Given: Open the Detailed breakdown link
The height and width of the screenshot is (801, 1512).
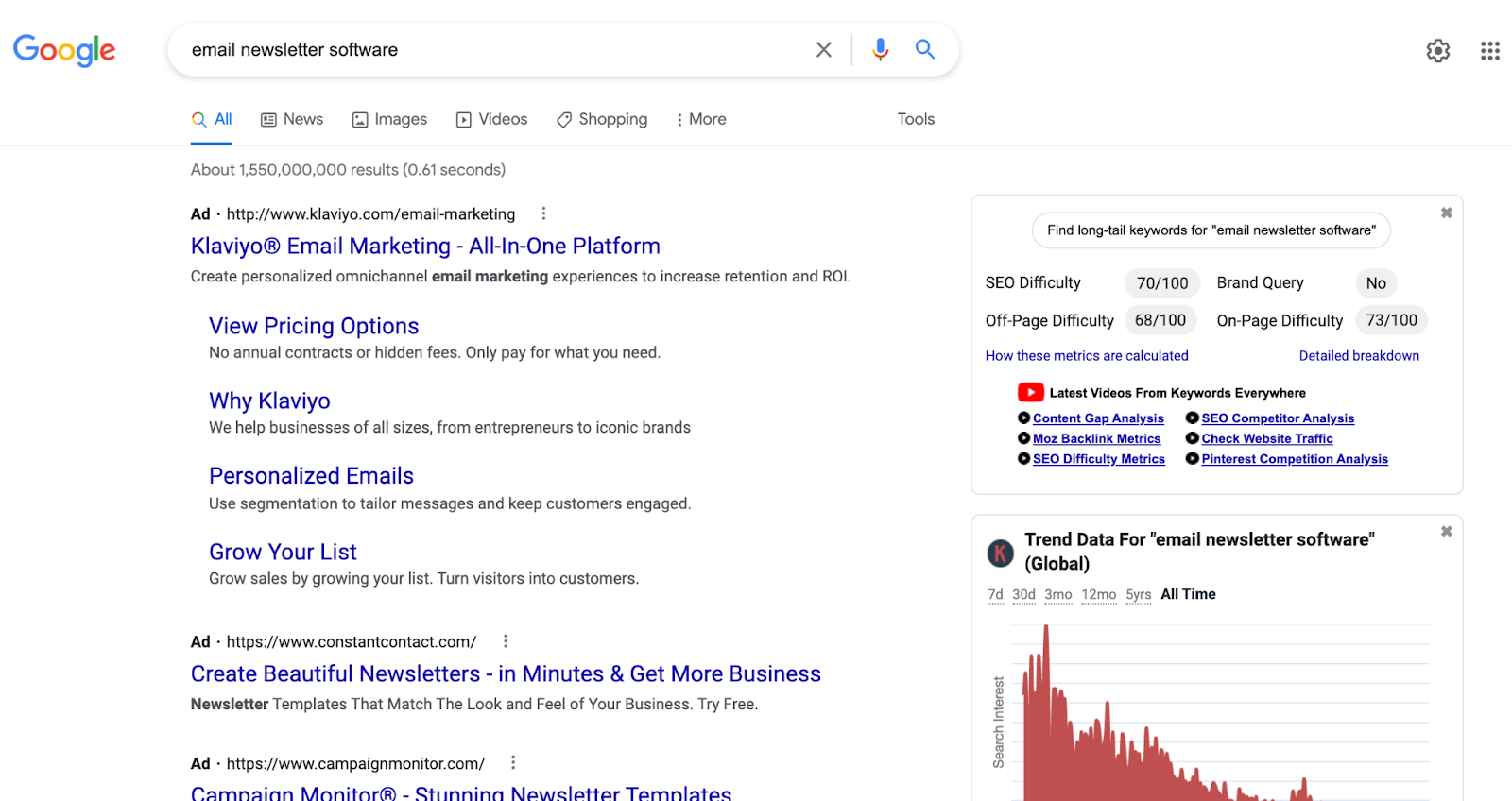Looking at the screenshot, I should (x=1359, y=356).
